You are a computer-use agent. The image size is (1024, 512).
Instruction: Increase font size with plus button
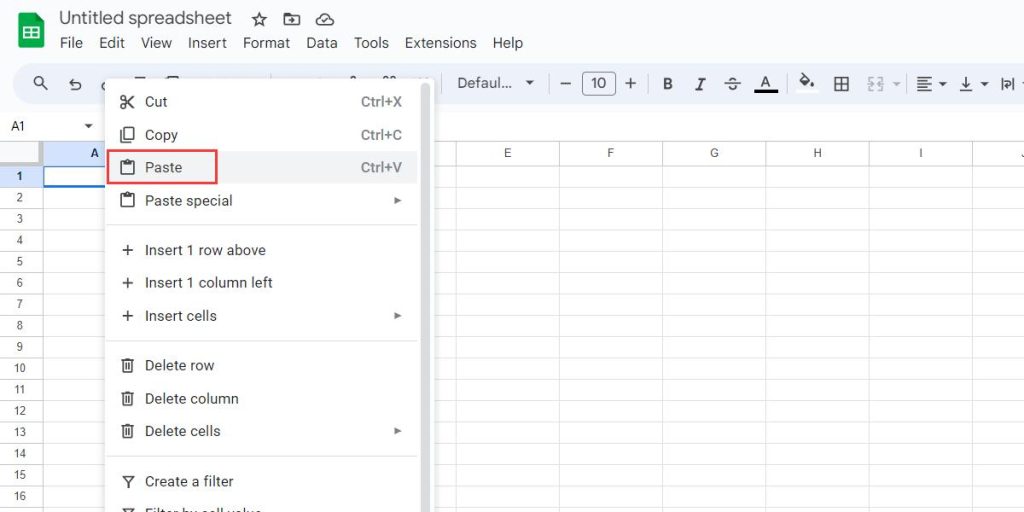pos(630,84)
